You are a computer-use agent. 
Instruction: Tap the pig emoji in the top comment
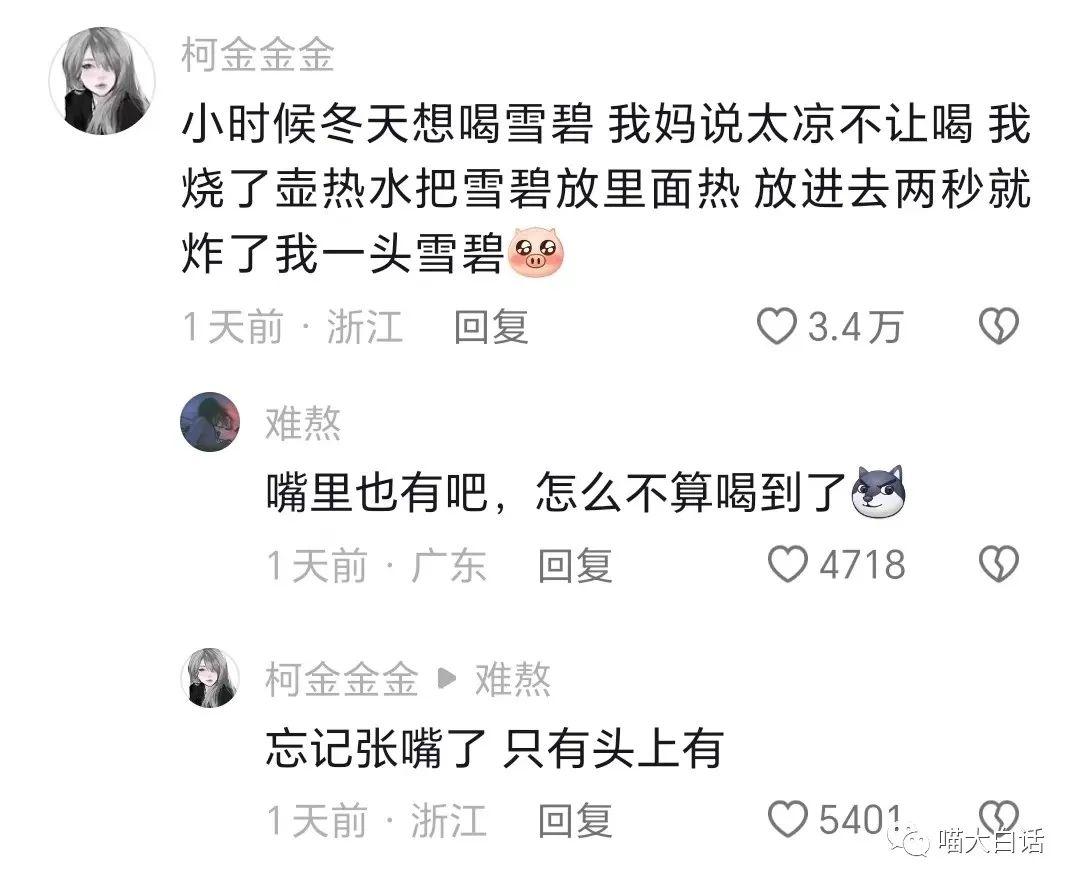tap(535, 252)
